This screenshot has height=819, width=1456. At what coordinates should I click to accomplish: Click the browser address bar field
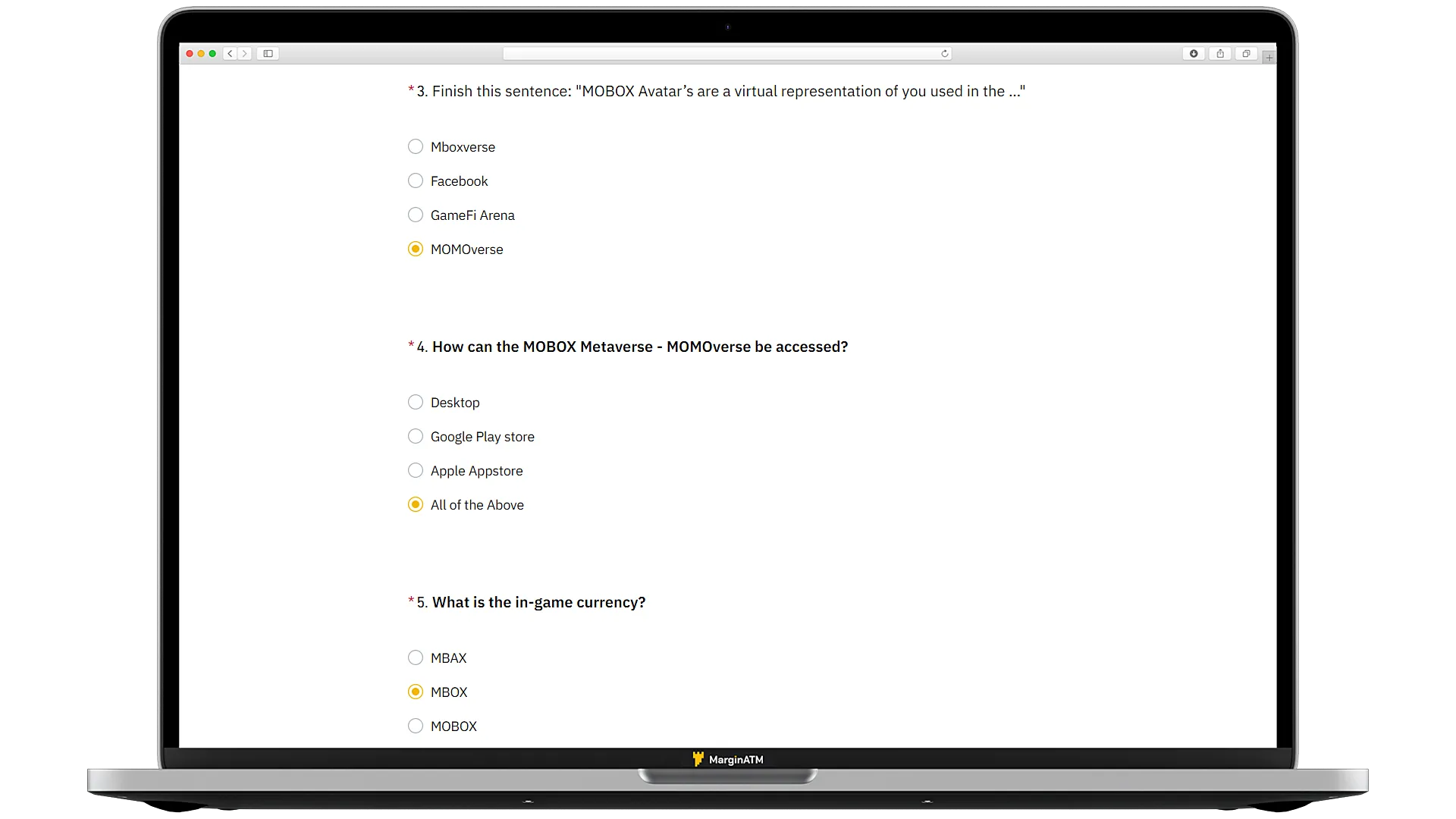pyautogui.click(x=727, y=53)
